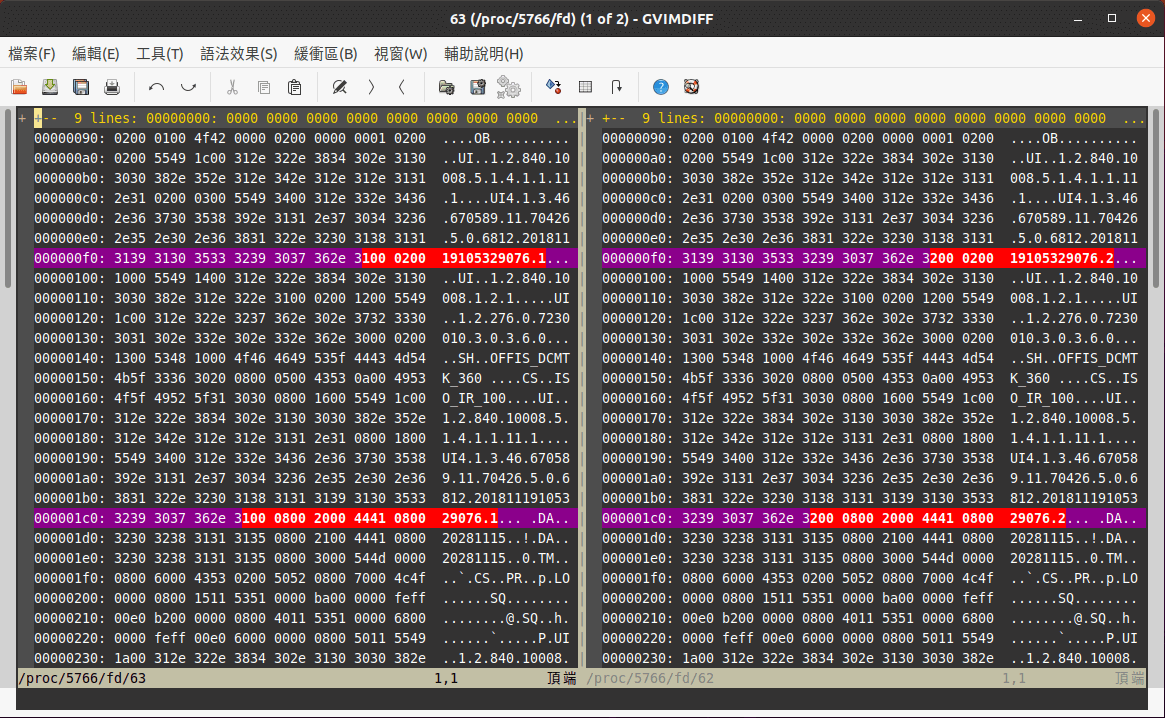Click the window title bar text
Viewport: 1165px width, 718px height.
[582, 19]
